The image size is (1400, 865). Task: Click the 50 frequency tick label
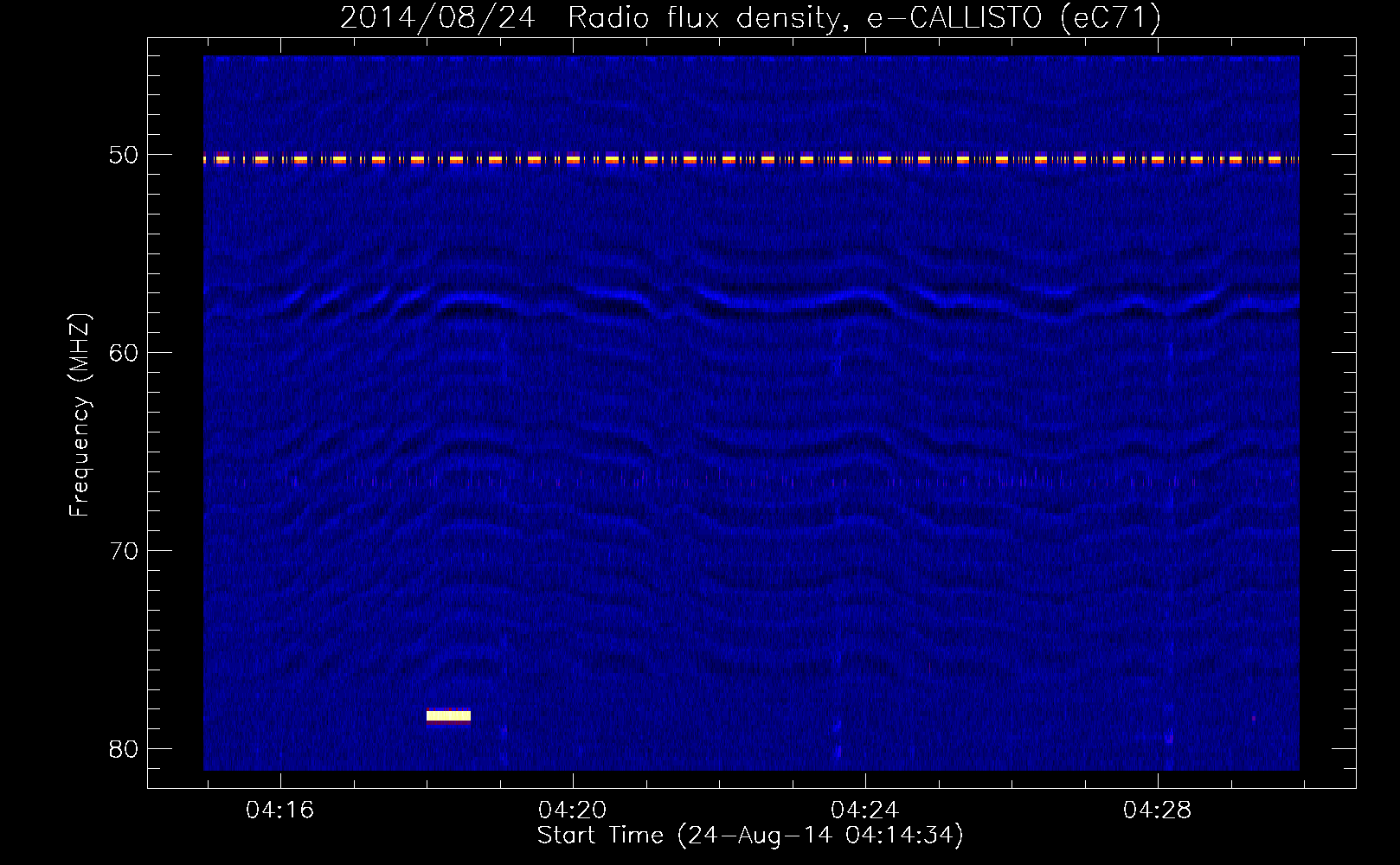(x=123, y=155)
